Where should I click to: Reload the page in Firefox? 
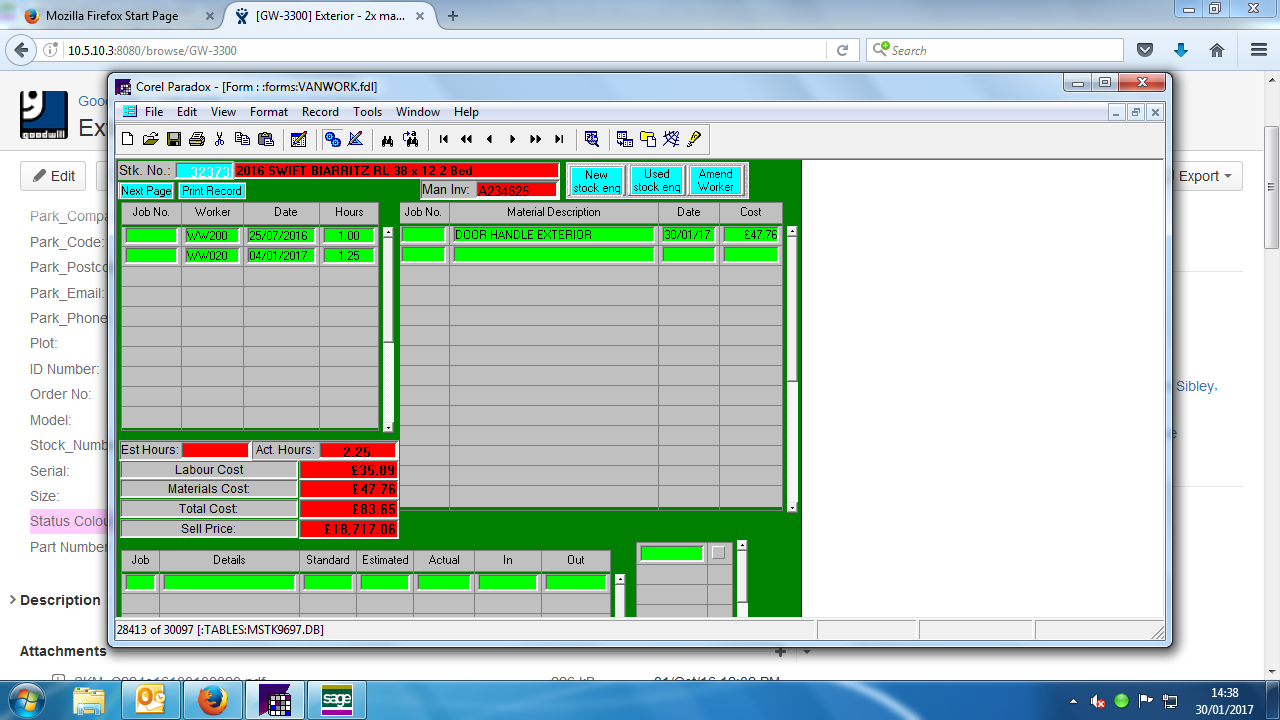[x=842, y=50]
